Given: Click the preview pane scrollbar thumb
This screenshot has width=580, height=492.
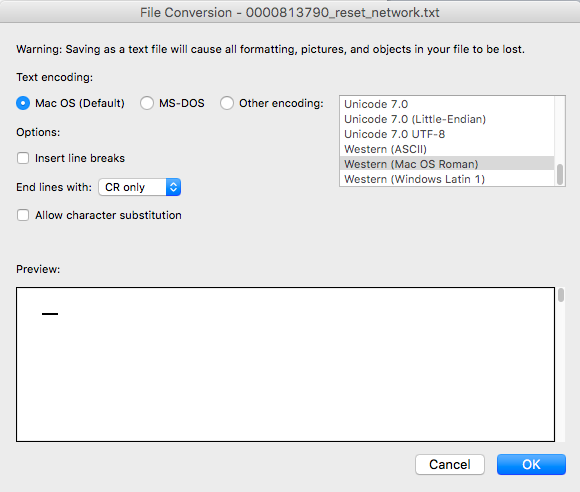Looking at the screenshot, I should pos(561,295).
